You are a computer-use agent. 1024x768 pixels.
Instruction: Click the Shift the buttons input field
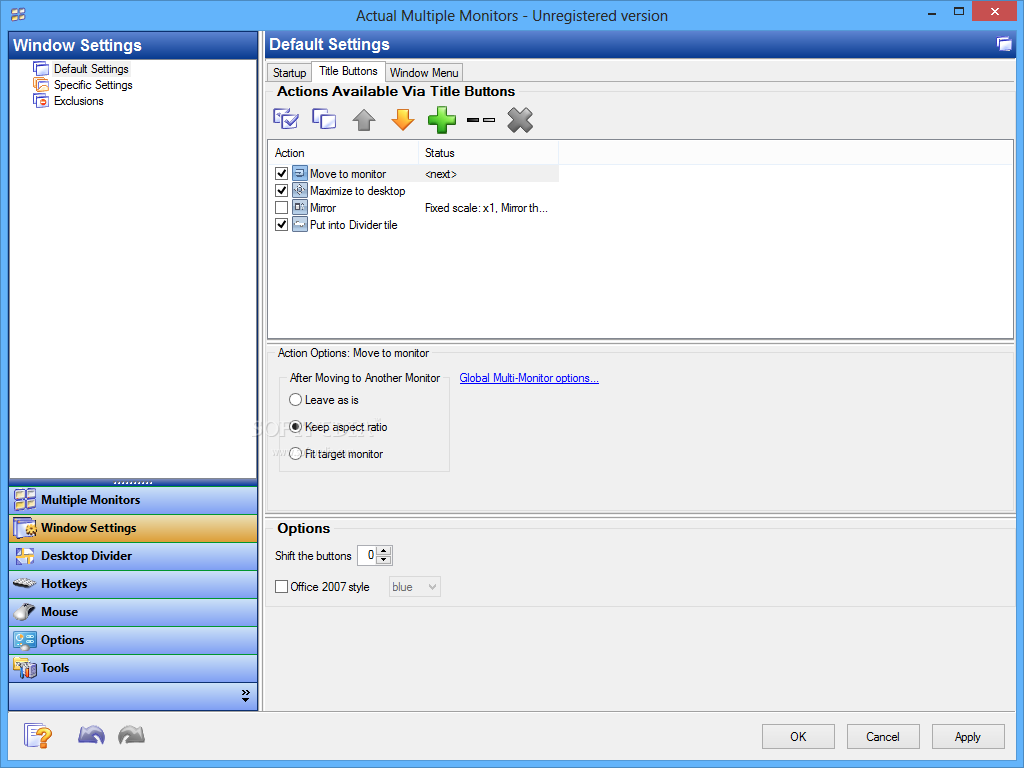pos(368,555)
